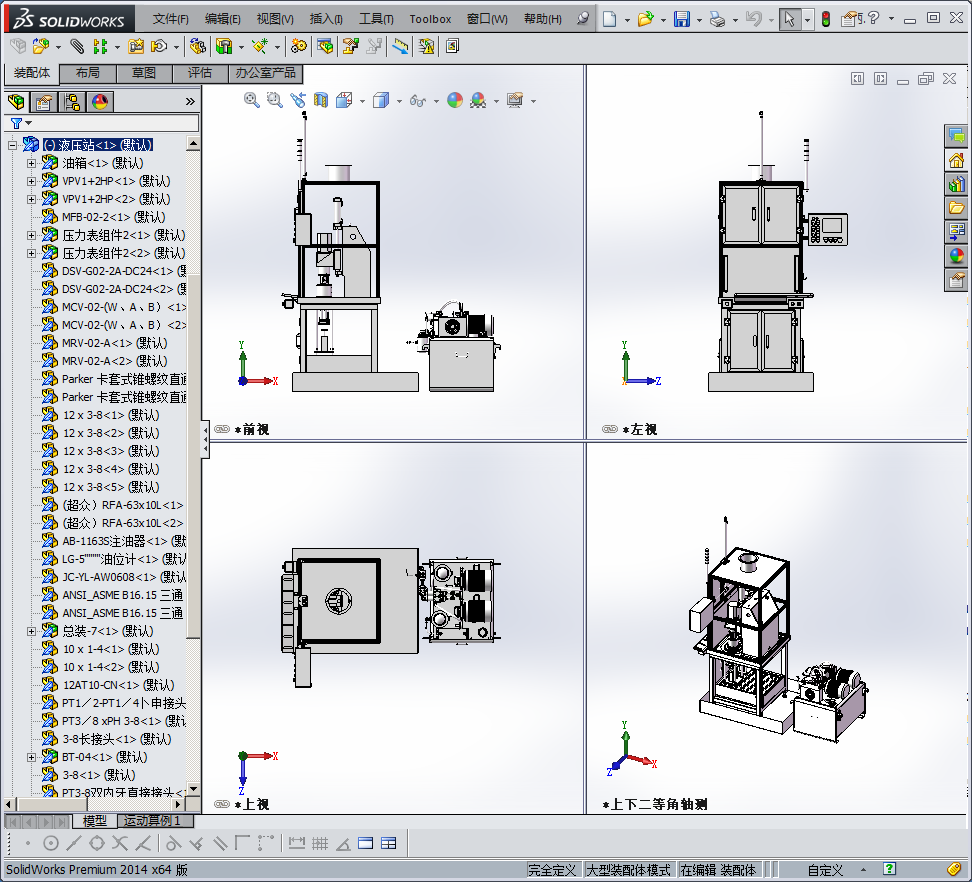Click the grid icon in bottom toolbar
Viewport: 972px width, 882px height.
[320, 843]
